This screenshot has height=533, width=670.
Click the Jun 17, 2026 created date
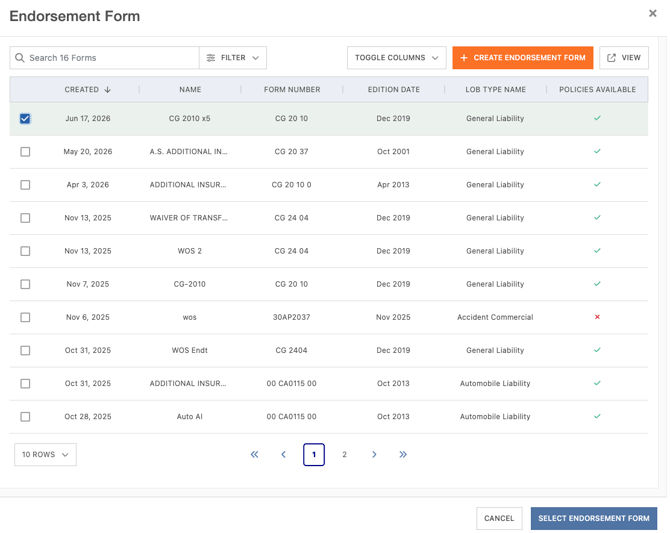[88, 118]
